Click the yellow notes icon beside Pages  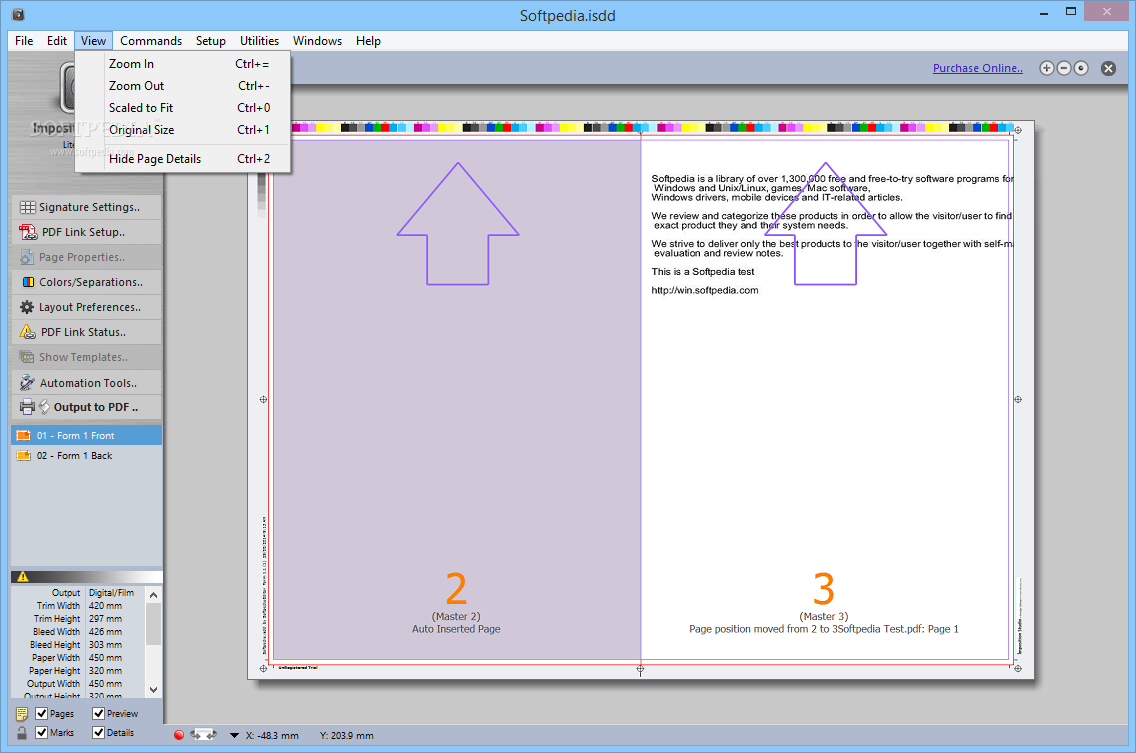click(22, 714)
